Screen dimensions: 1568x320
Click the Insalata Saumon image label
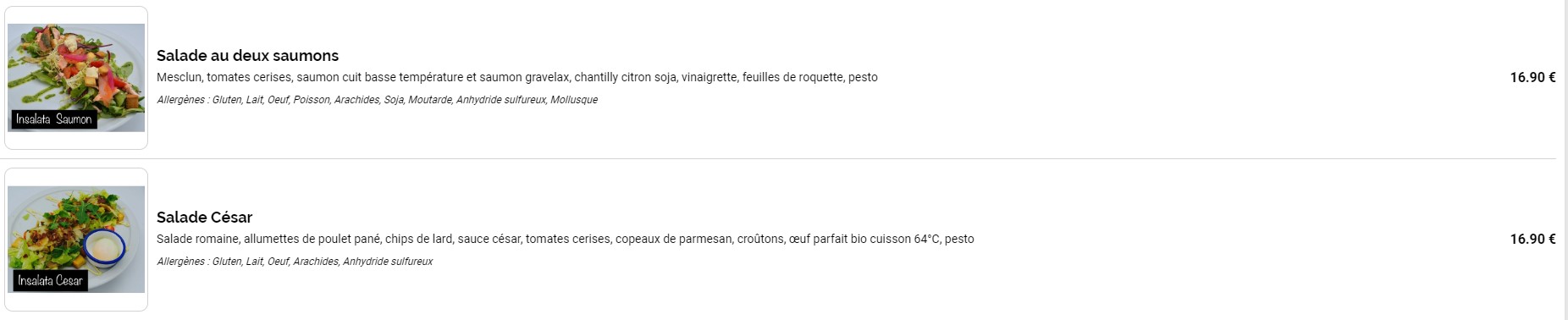click(54, 119)
